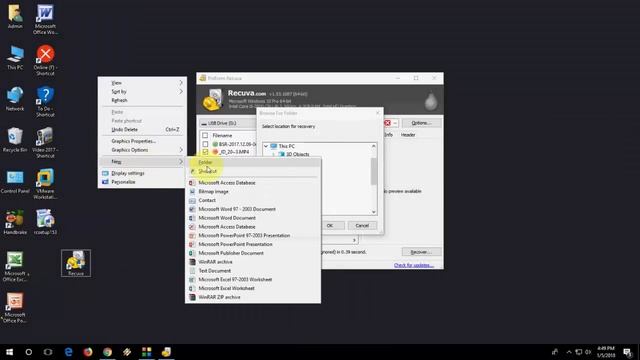This screenshot has height=360, width=640.
Task: Uncheck the _ID_20~3.MP4 file checkbox
Action: [205, 152]
